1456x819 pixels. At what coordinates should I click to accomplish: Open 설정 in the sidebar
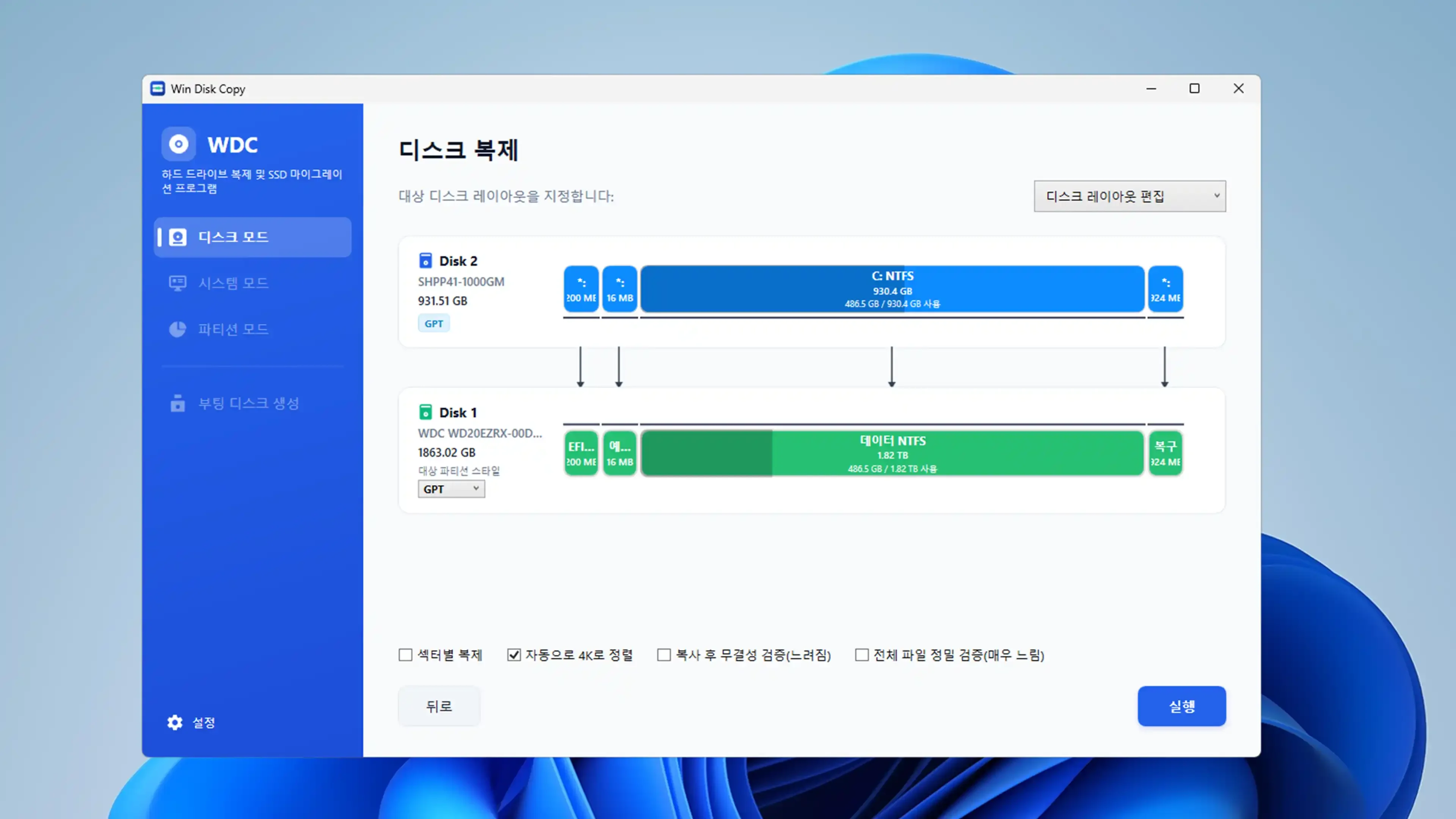191,722
